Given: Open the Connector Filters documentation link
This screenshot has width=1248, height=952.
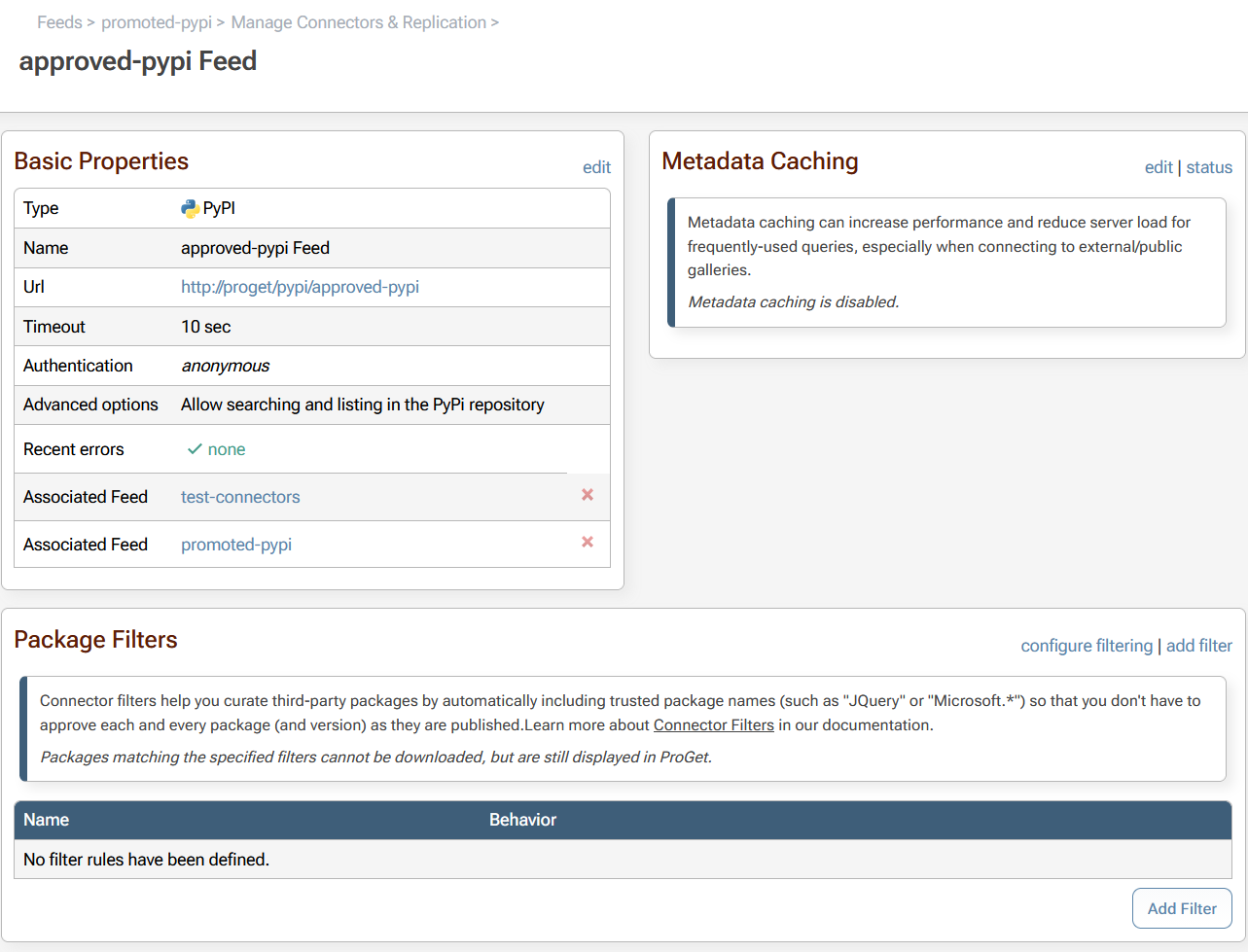Looking at the screenshot, I should click(713, 724).
